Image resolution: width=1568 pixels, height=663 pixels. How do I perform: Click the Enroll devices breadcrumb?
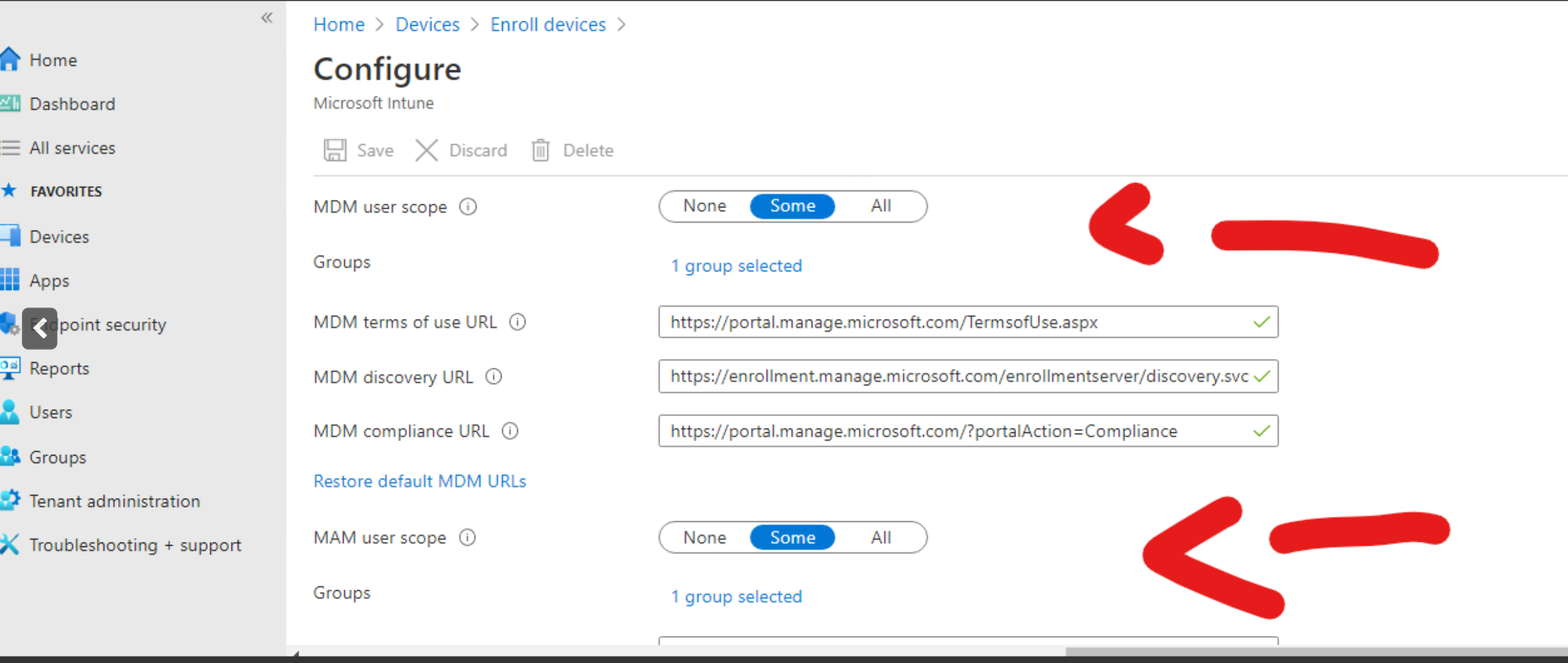coord(548,24)
